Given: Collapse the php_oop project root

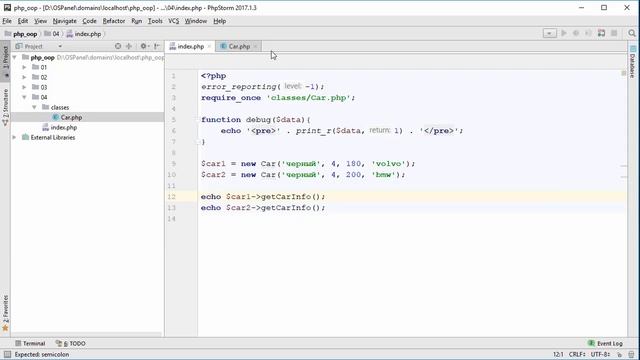Looking at the screenshot, I should coord(15,57).
